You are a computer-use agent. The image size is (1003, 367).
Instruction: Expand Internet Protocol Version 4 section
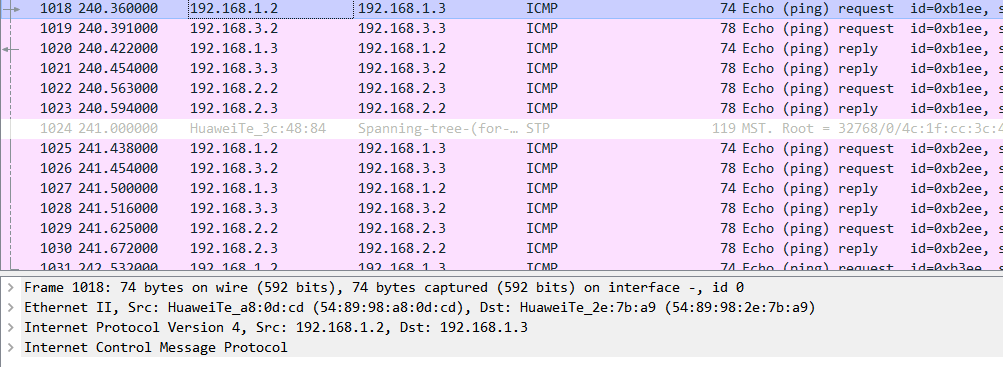click(9, 327)
